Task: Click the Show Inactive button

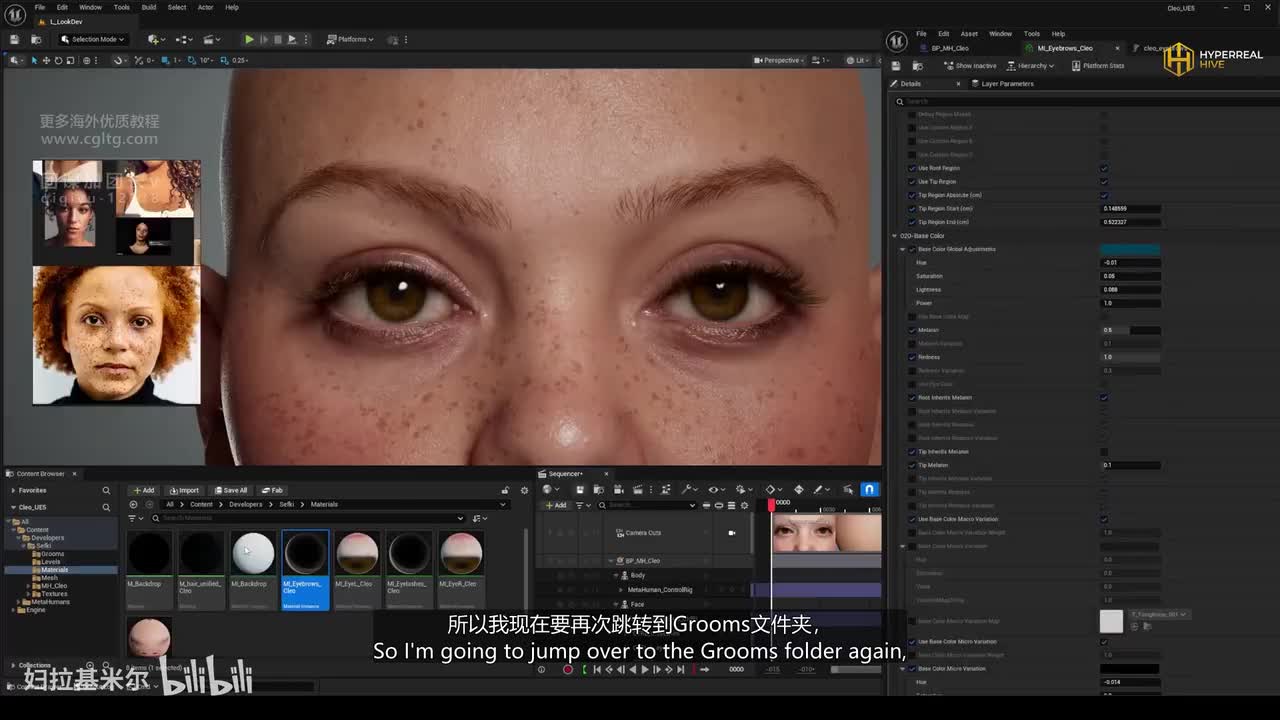Action: pos(970,66)
